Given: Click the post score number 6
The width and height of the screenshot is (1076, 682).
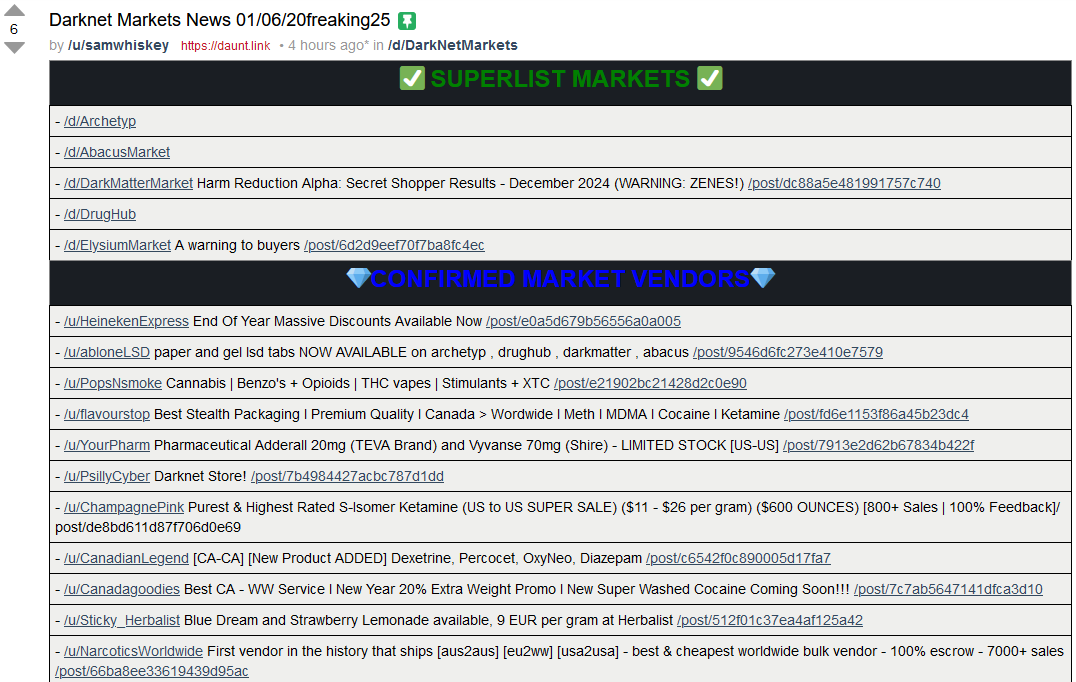Looking at the screenshot, I should point(14,29).
